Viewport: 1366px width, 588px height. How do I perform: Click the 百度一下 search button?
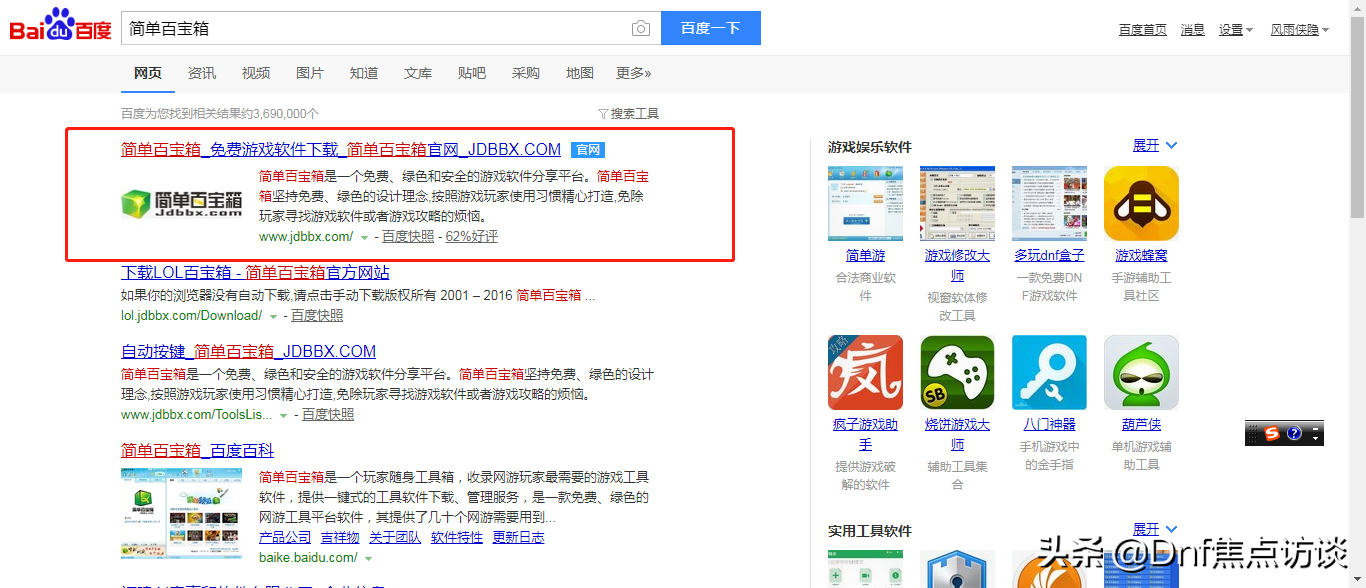pyautogui.click(x=711, y=28)
